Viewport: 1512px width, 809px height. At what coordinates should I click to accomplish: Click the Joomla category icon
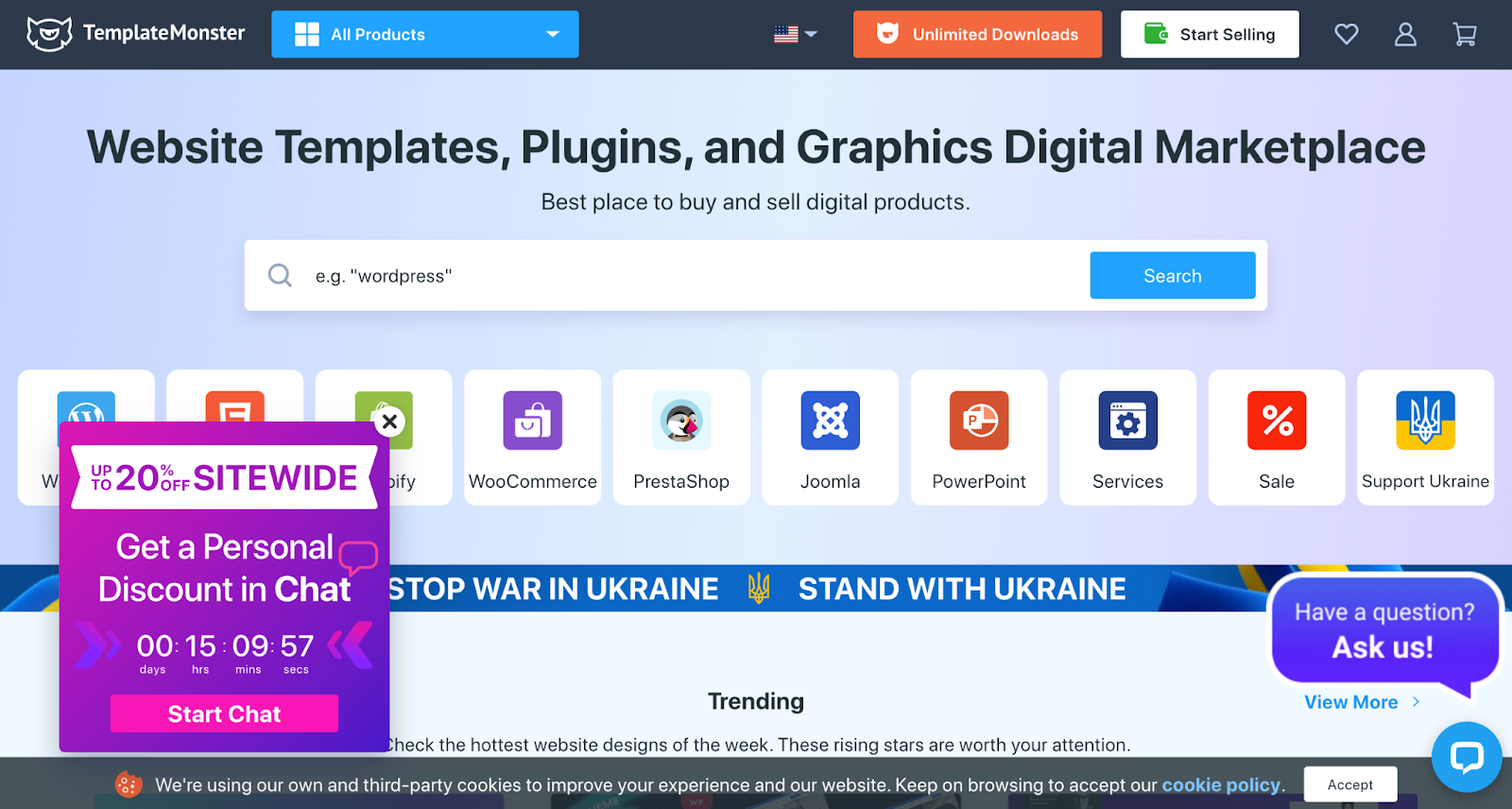(x=831, y=421)
